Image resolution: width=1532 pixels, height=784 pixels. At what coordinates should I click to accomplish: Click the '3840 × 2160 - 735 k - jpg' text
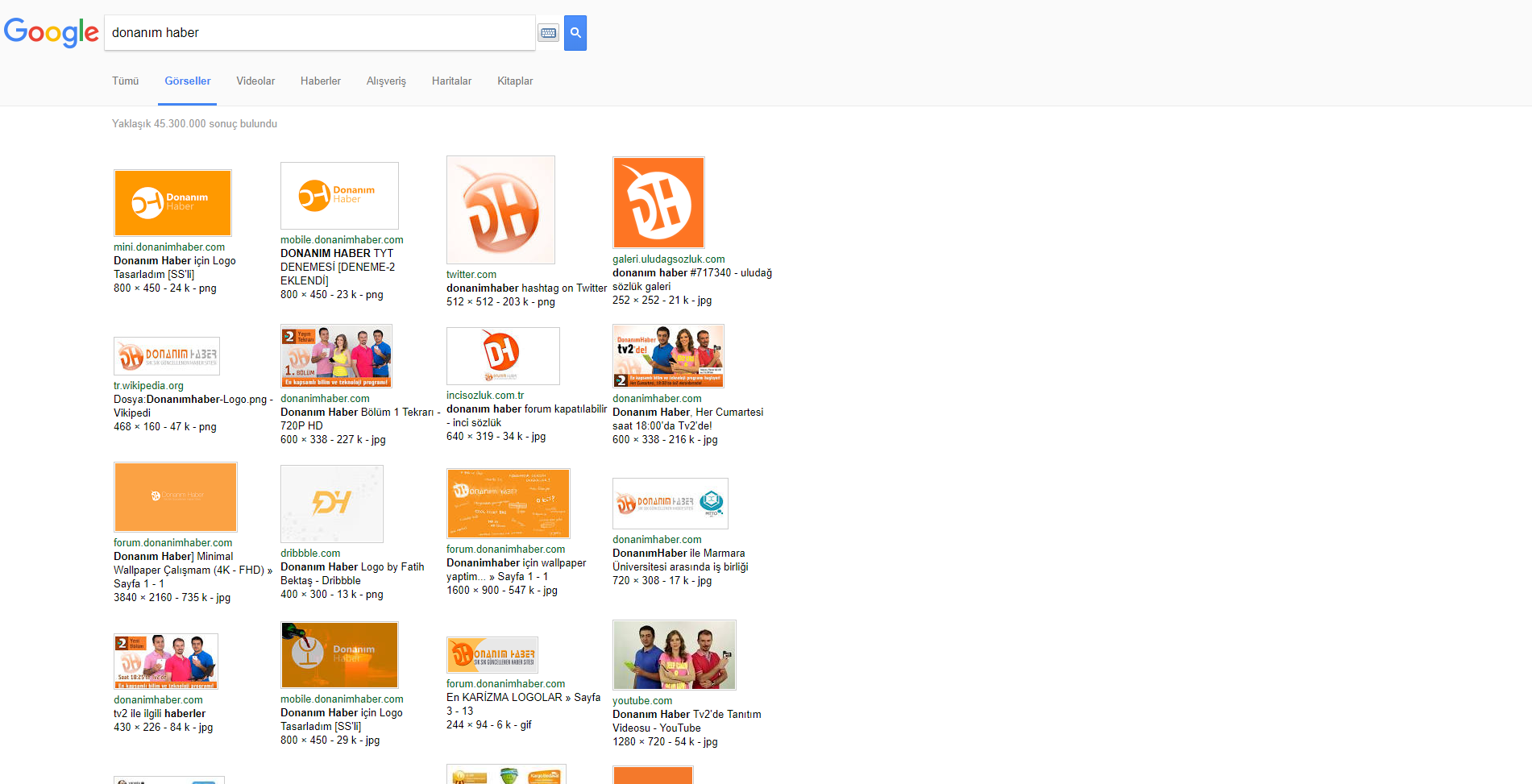pos(172,598)
